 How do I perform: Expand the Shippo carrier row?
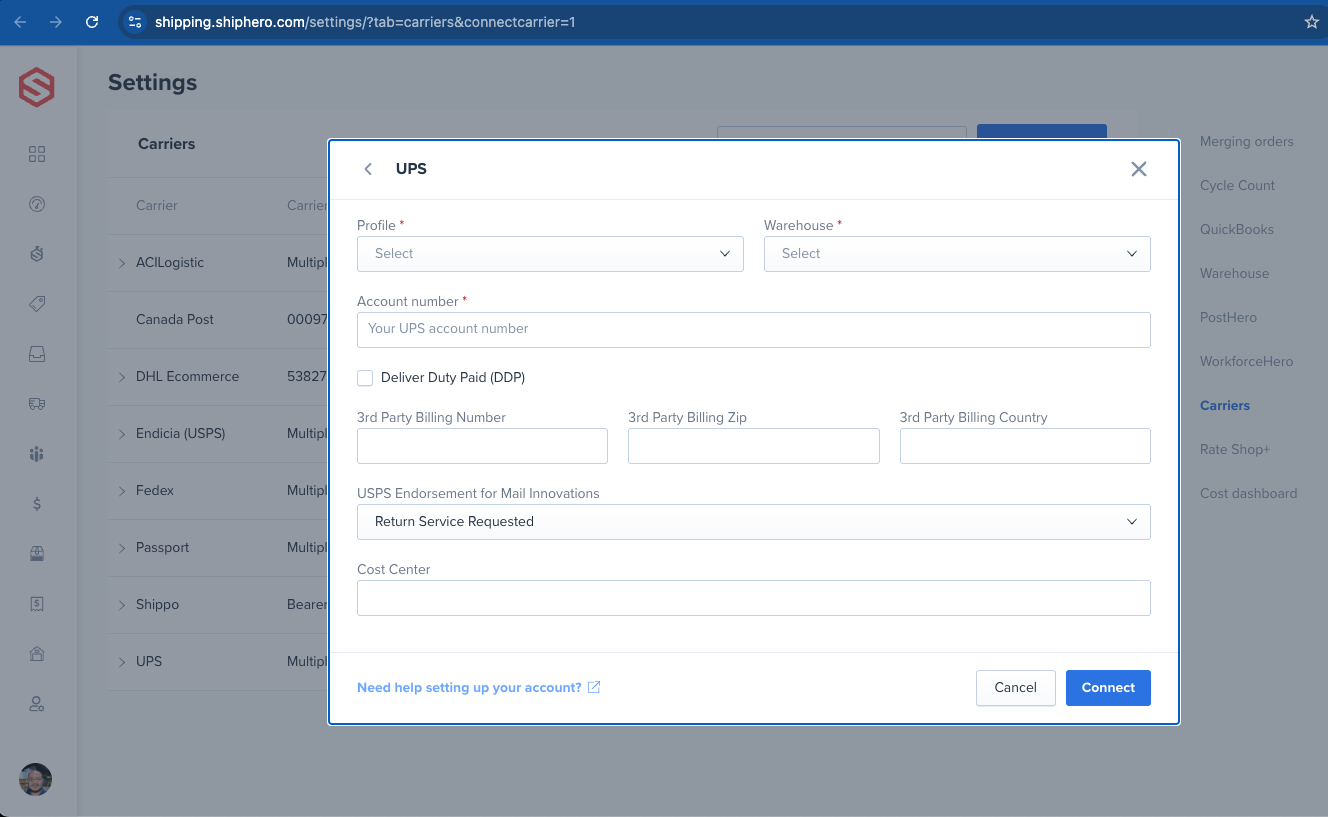point(122,605)
